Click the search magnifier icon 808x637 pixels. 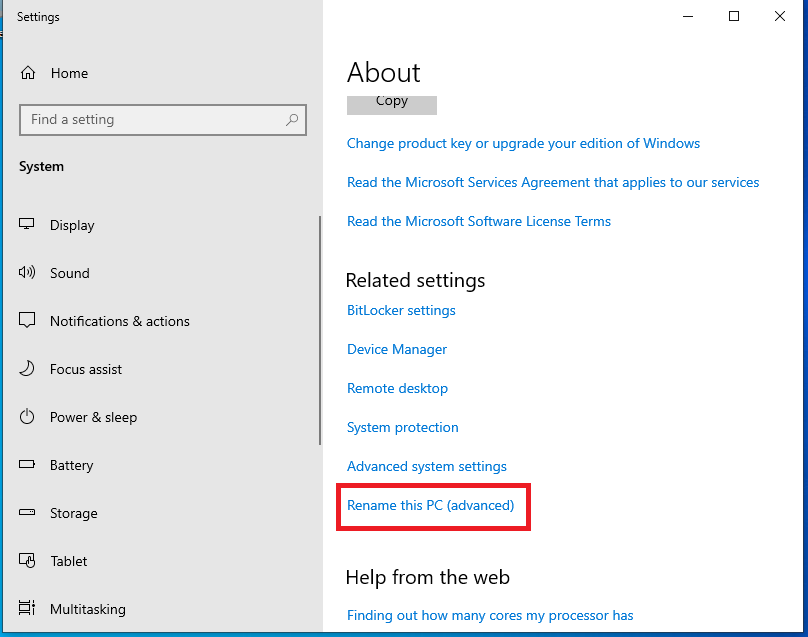[x=292, y=120]
